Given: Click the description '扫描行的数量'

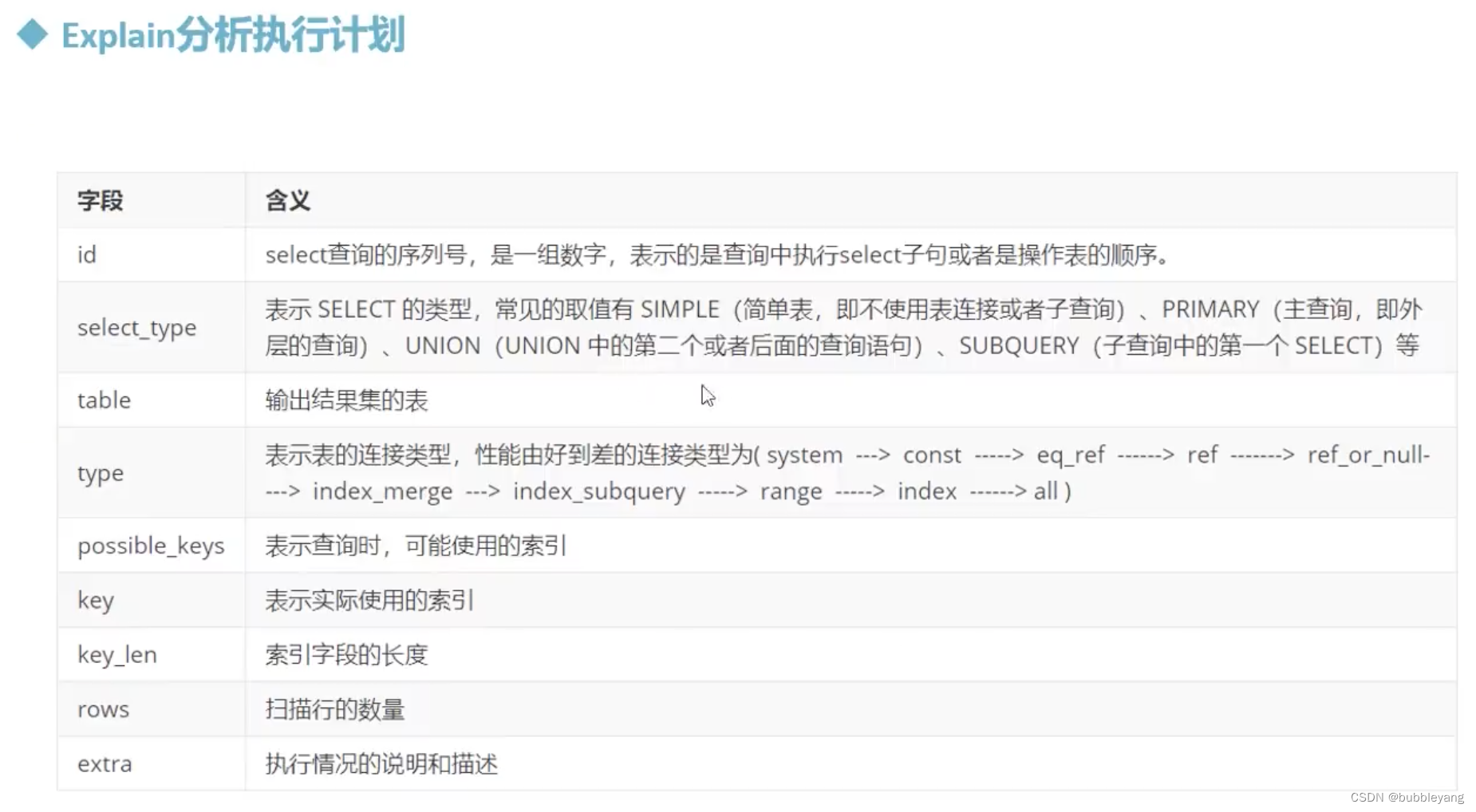Looking at the screenshot, I should click(x=335, y=709).
